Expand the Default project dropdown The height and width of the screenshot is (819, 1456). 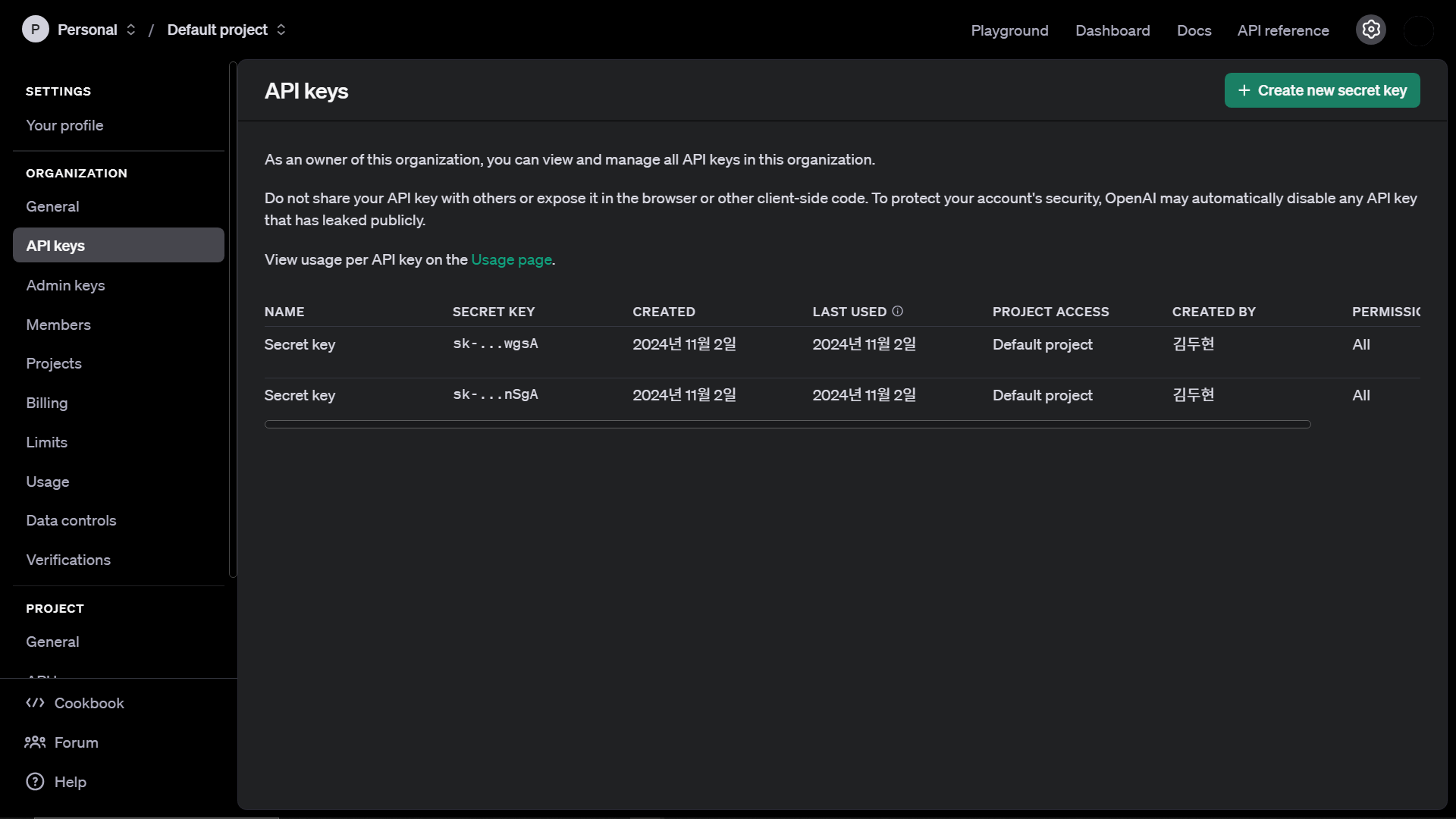[281, 30]
